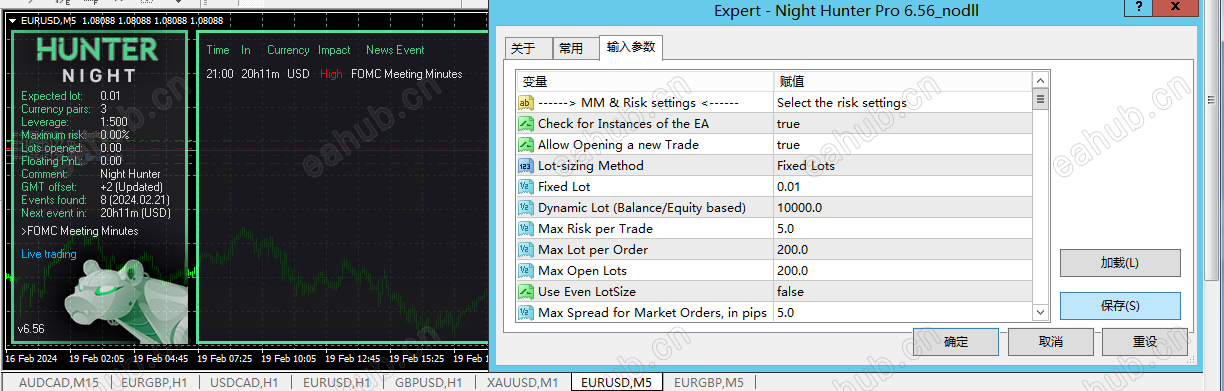Open the EURGBP,H1 chart tab

[154, 383]
